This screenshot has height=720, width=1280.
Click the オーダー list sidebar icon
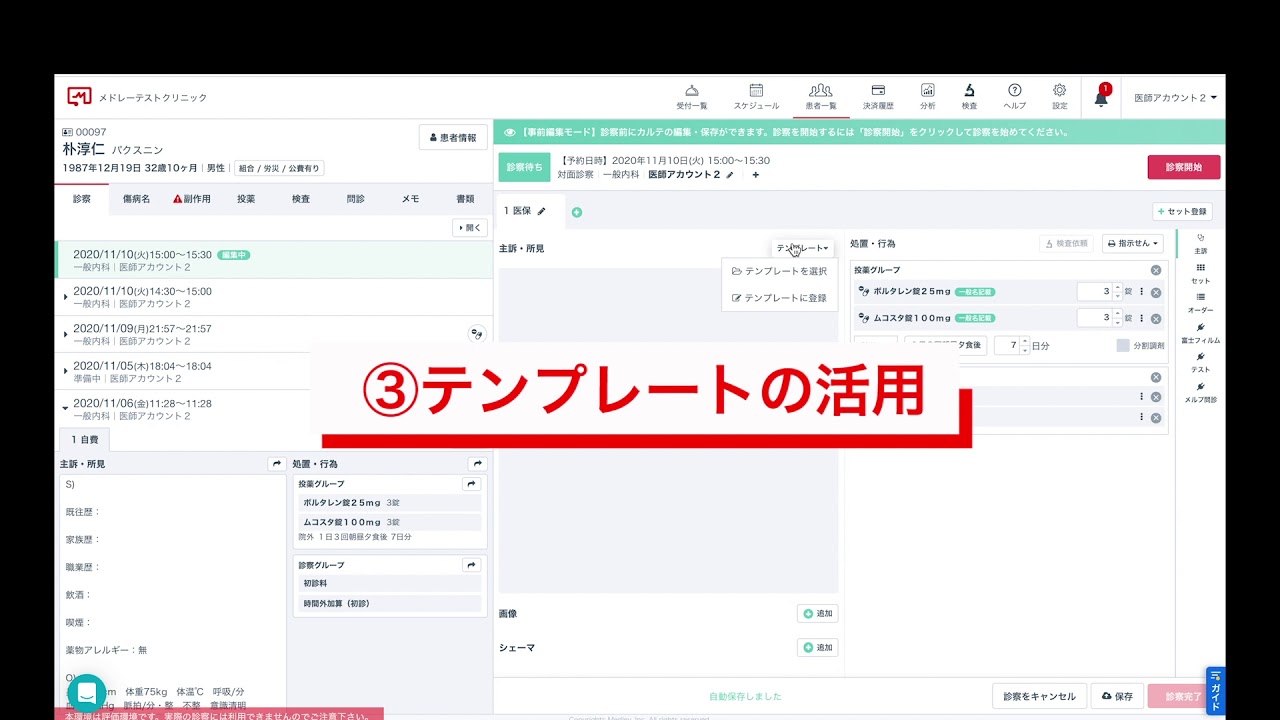[1201, 302]
